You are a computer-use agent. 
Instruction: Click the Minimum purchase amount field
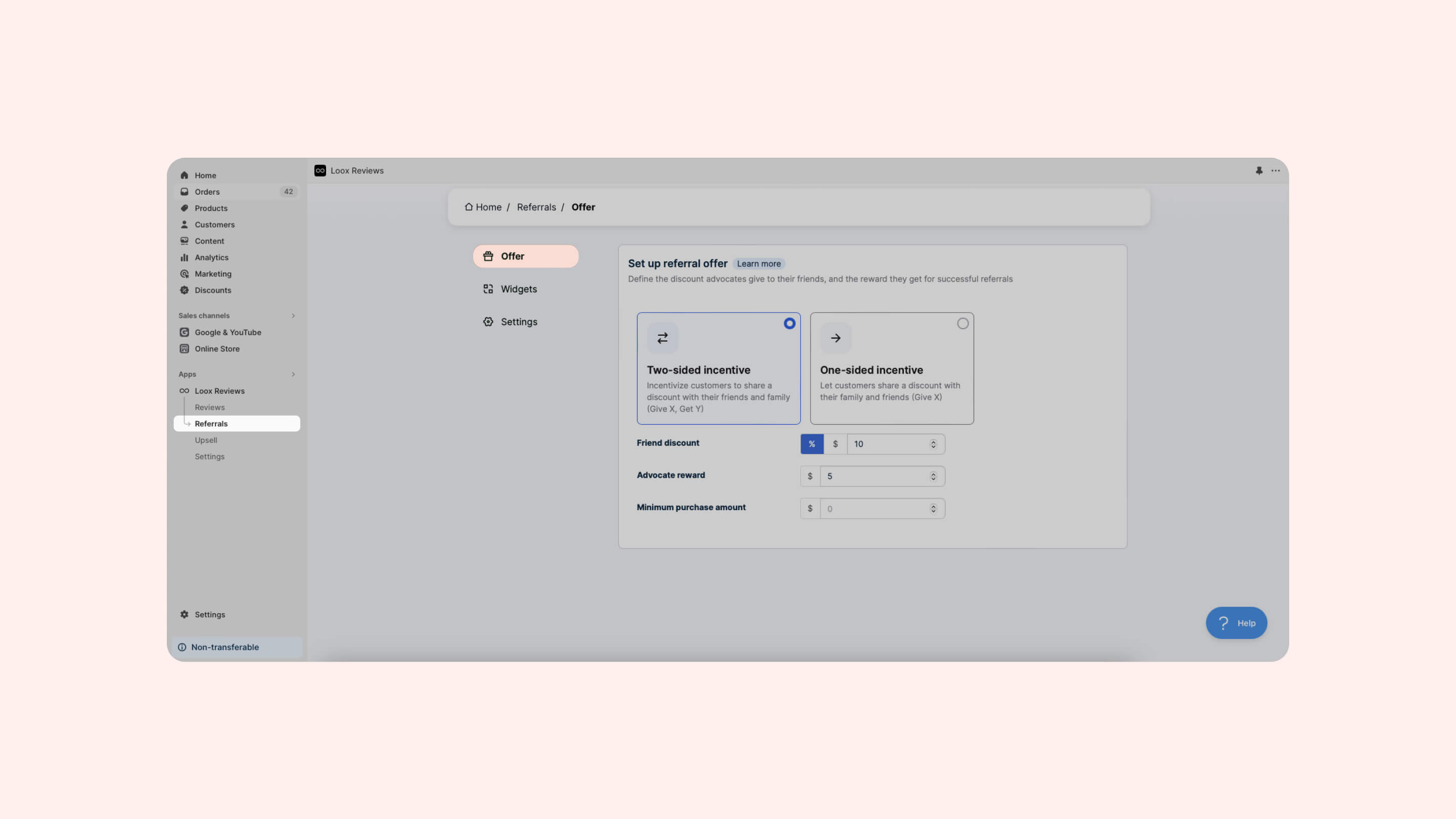(x=873, y=509)
